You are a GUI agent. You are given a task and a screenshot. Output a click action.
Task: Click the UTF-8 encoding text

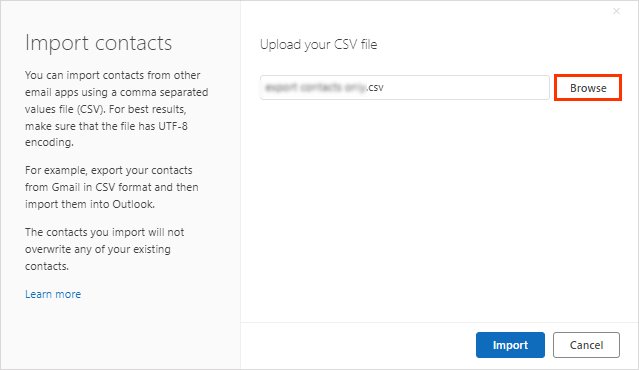coord(106,134)
